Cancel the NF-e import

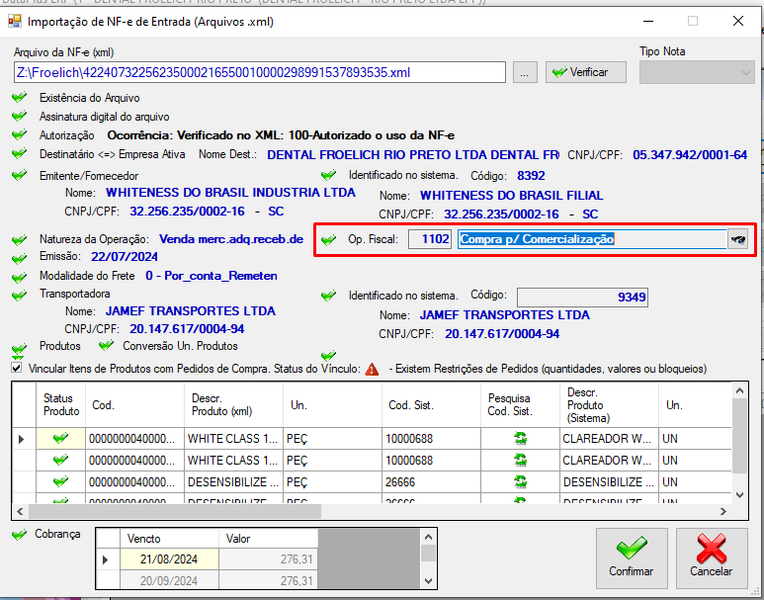pos(711,558)
